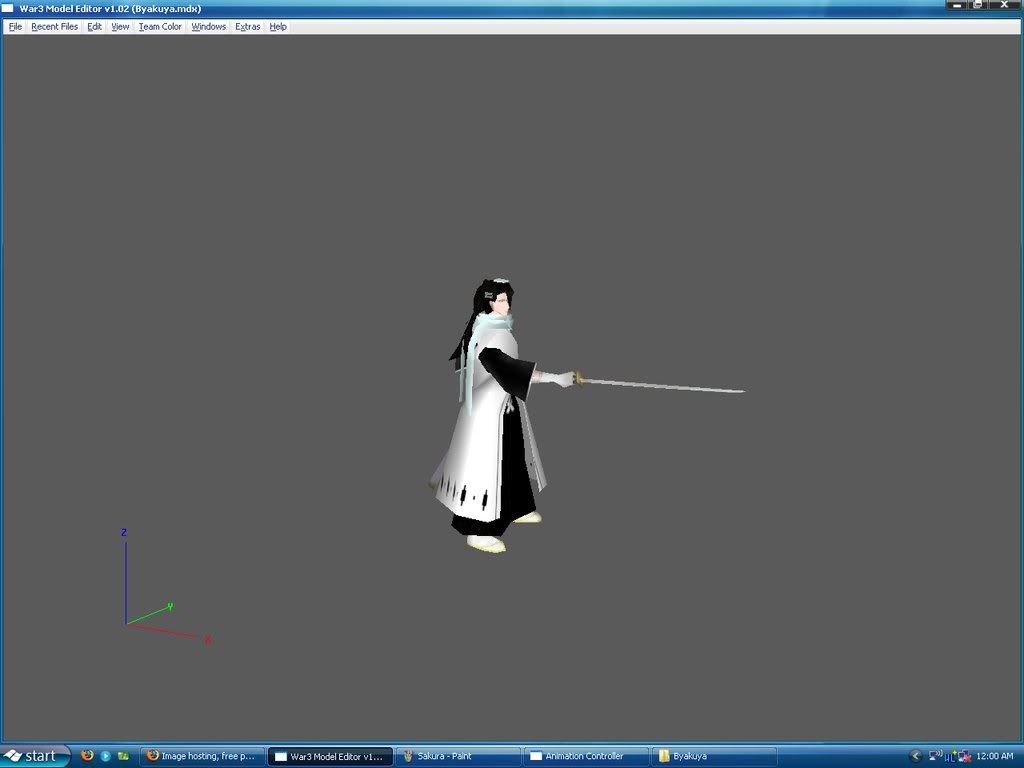Restore down the War3 Model Editor window
The image size is (1024, 768).
pyautogui.click(x=978, y=6)
